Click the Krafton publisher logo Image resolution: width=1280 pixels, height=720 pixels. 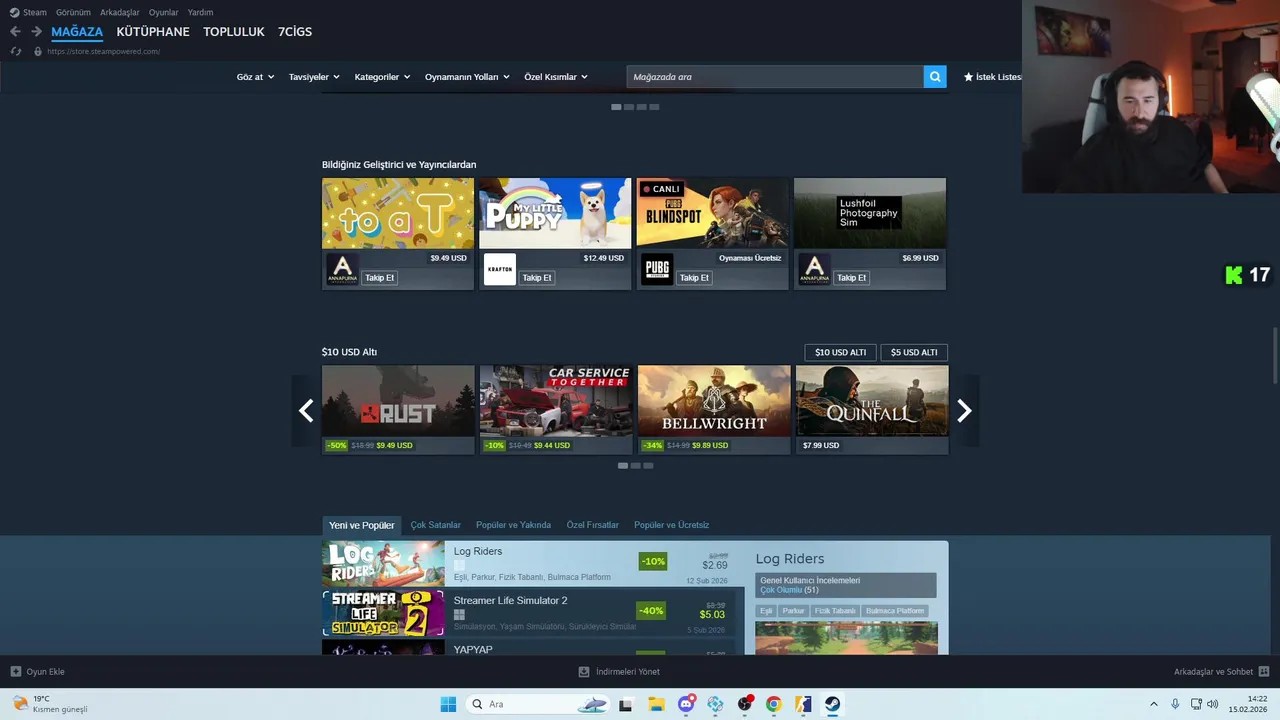click(499, 270)
